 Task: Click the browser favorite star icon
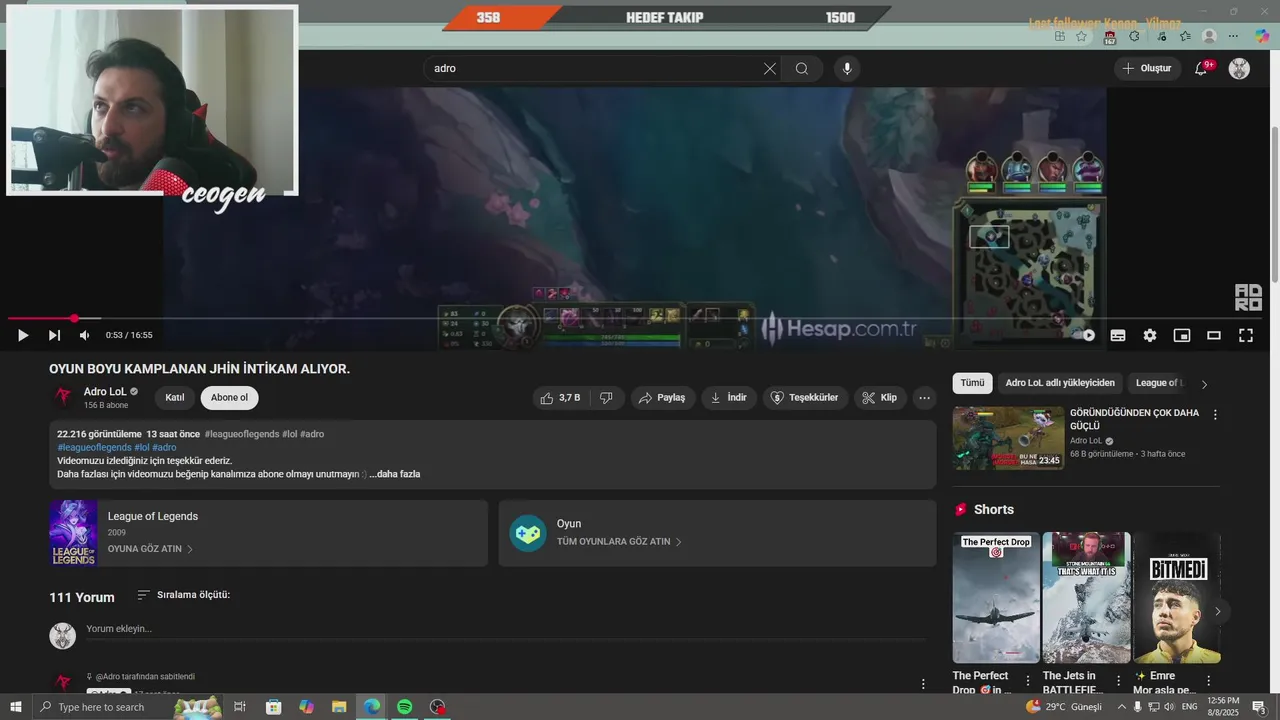1081,36
